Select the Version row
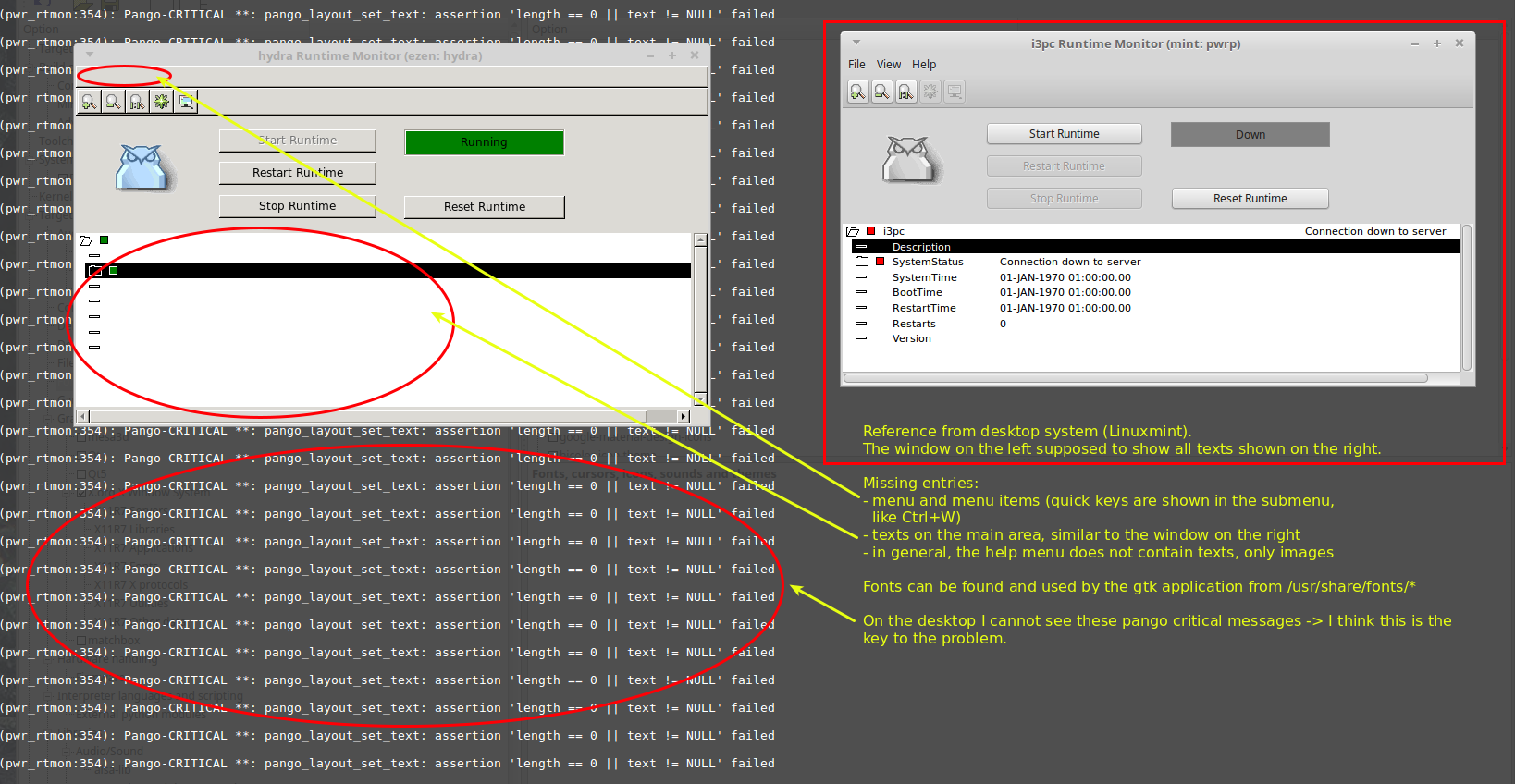Screen dimensions: 1515x784 (x=1156, y=338)
